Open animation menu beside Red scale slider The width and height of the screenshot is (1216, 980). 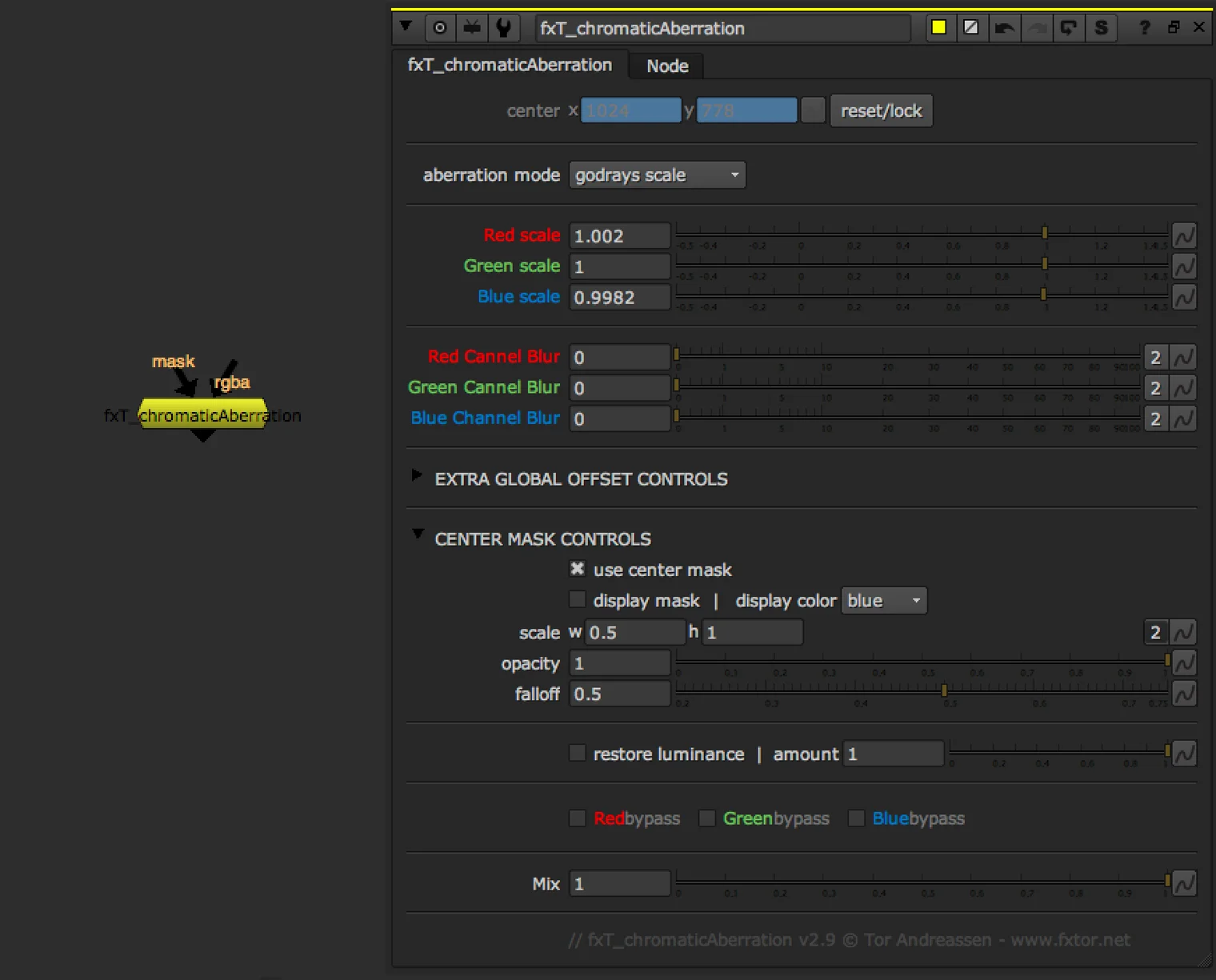(x=1185, y=234)
